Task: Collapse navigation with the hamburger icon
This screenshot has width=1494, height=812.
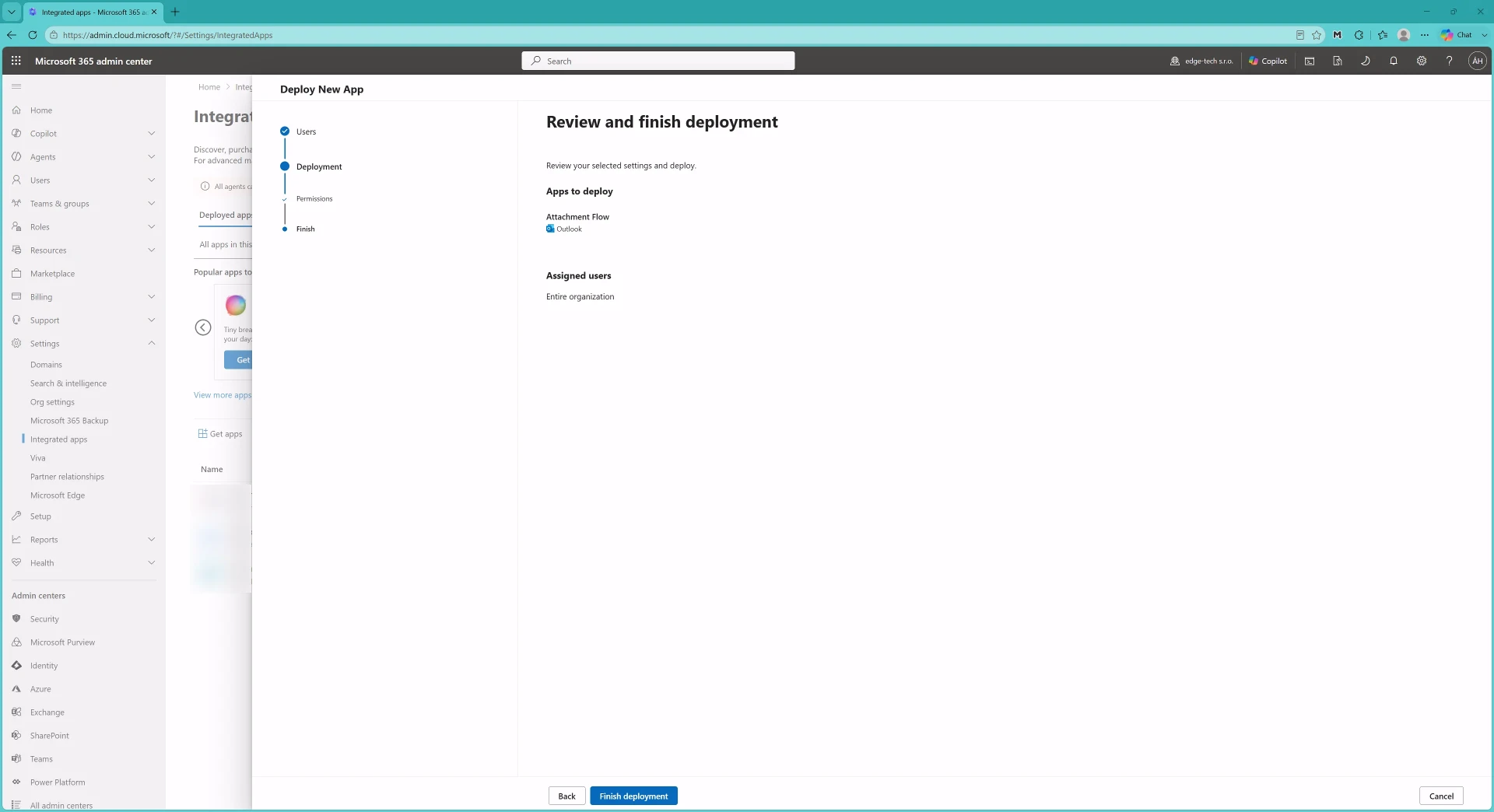Action: point(16,86)
